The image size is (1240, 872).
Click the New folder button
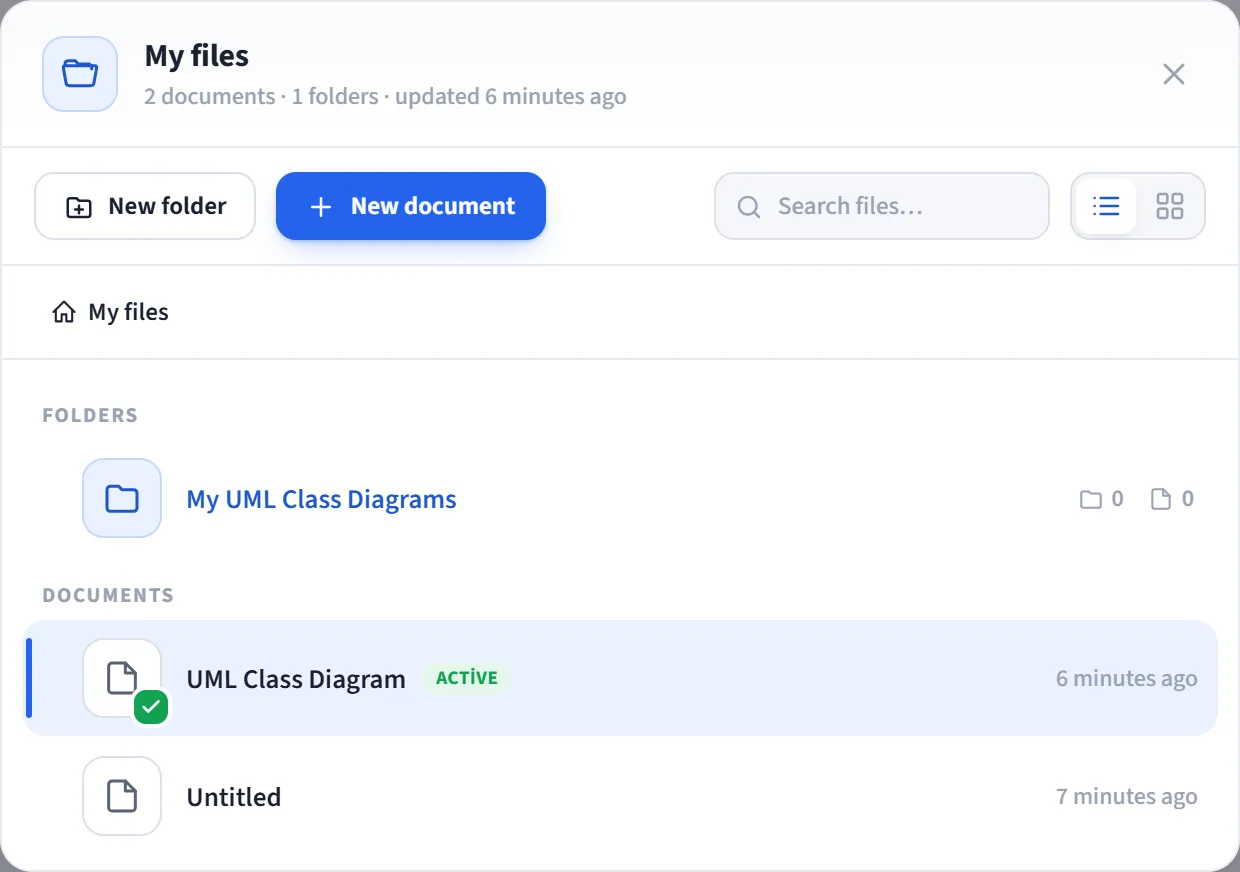pos(145,206)
